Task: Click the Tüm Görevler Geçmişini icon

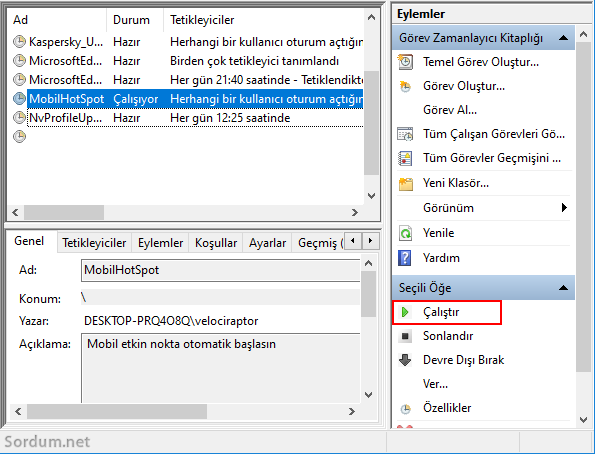Action: (405, 158)
